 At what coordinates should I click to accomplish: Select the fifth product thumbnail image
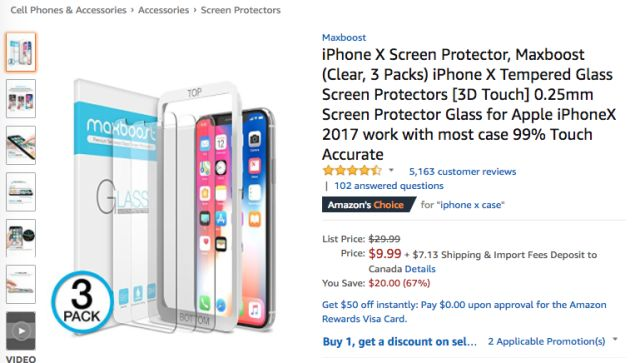pyautogui.click(x=21, y=238)
